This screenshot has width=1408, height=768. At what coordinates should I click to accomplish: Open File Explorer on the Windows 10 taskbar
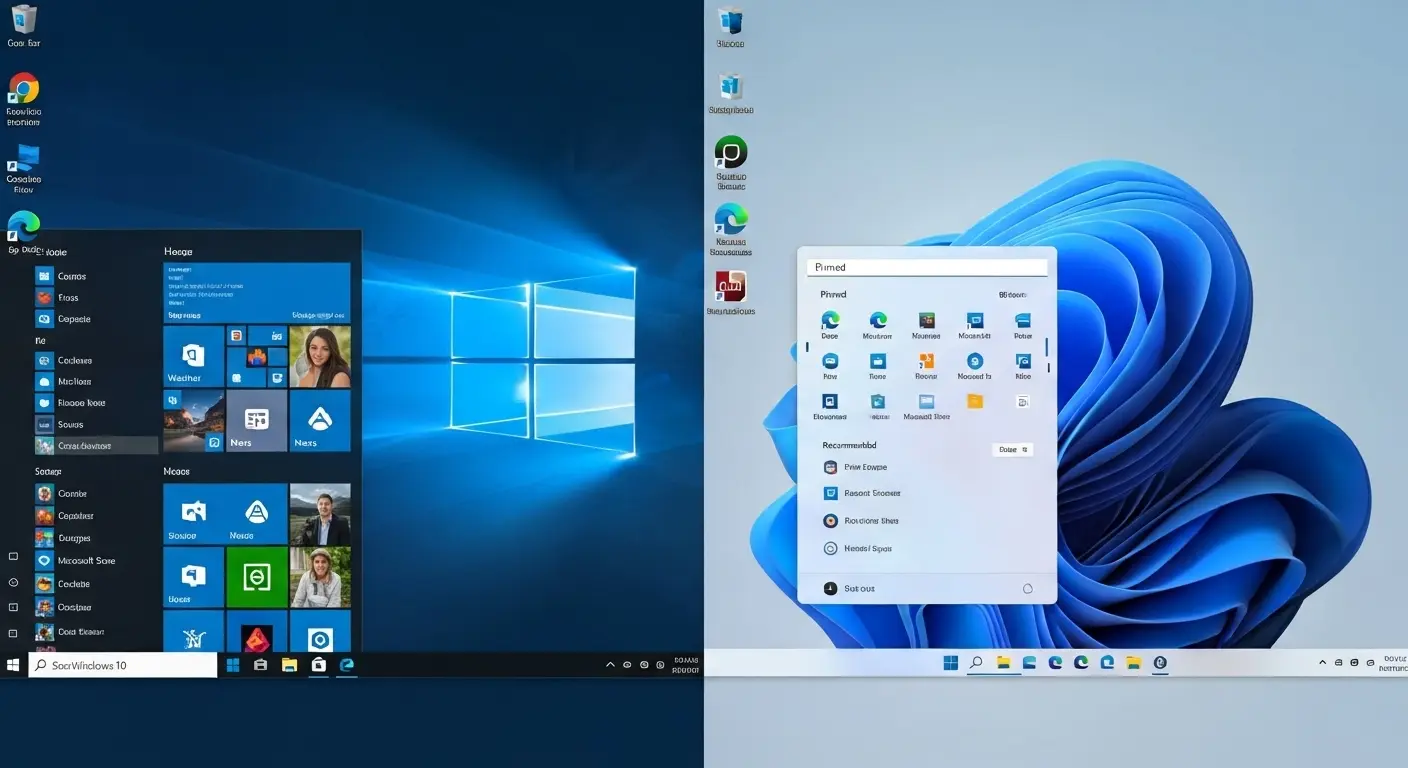click(289, 665)
